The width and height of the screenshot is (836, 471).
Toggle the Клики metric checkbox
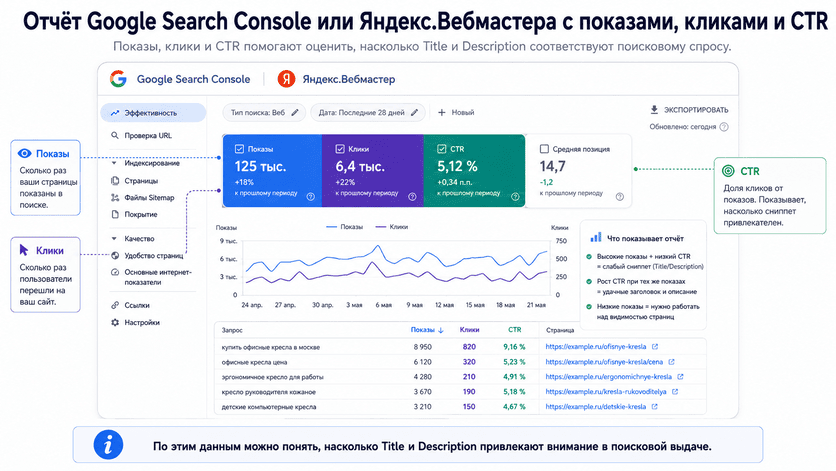[x=340, y=149]
